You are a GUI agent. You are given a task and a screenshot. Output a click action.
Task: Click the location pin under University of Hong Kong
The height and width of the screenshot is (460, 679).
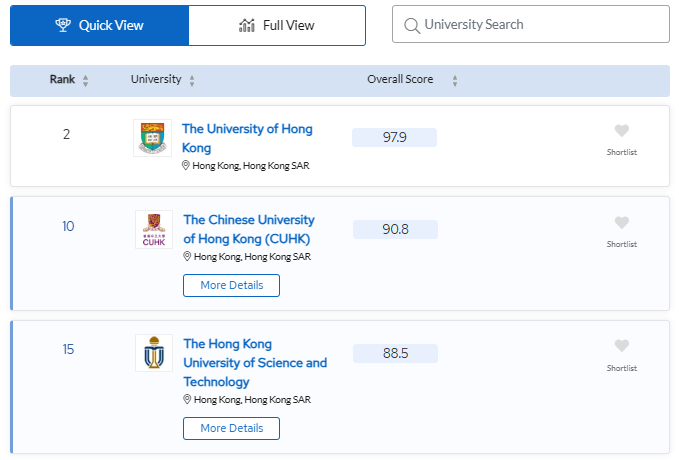tap(185, 165)
